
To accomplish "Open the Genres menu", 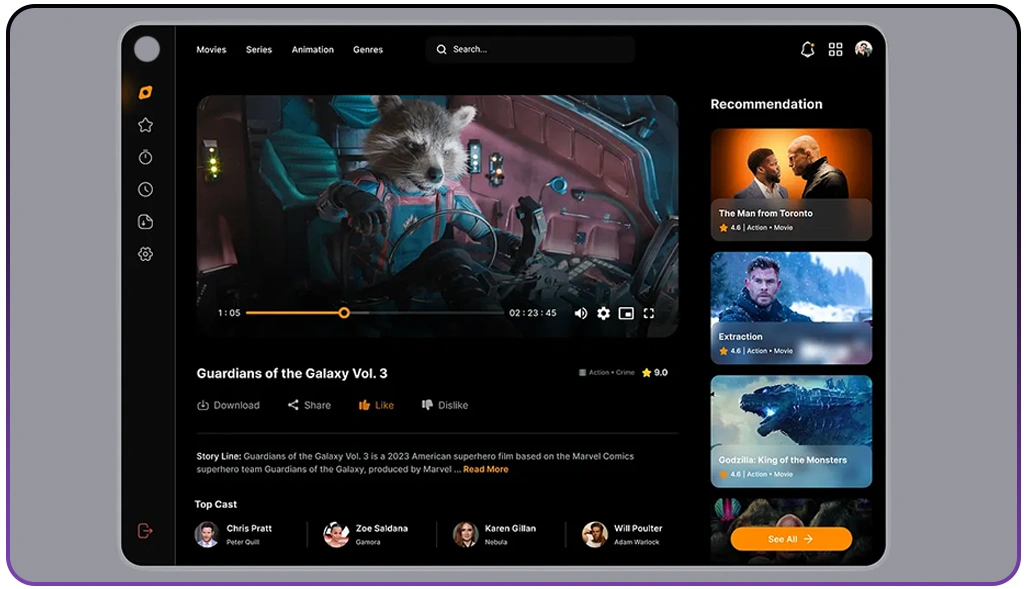I will pos(368,49).
